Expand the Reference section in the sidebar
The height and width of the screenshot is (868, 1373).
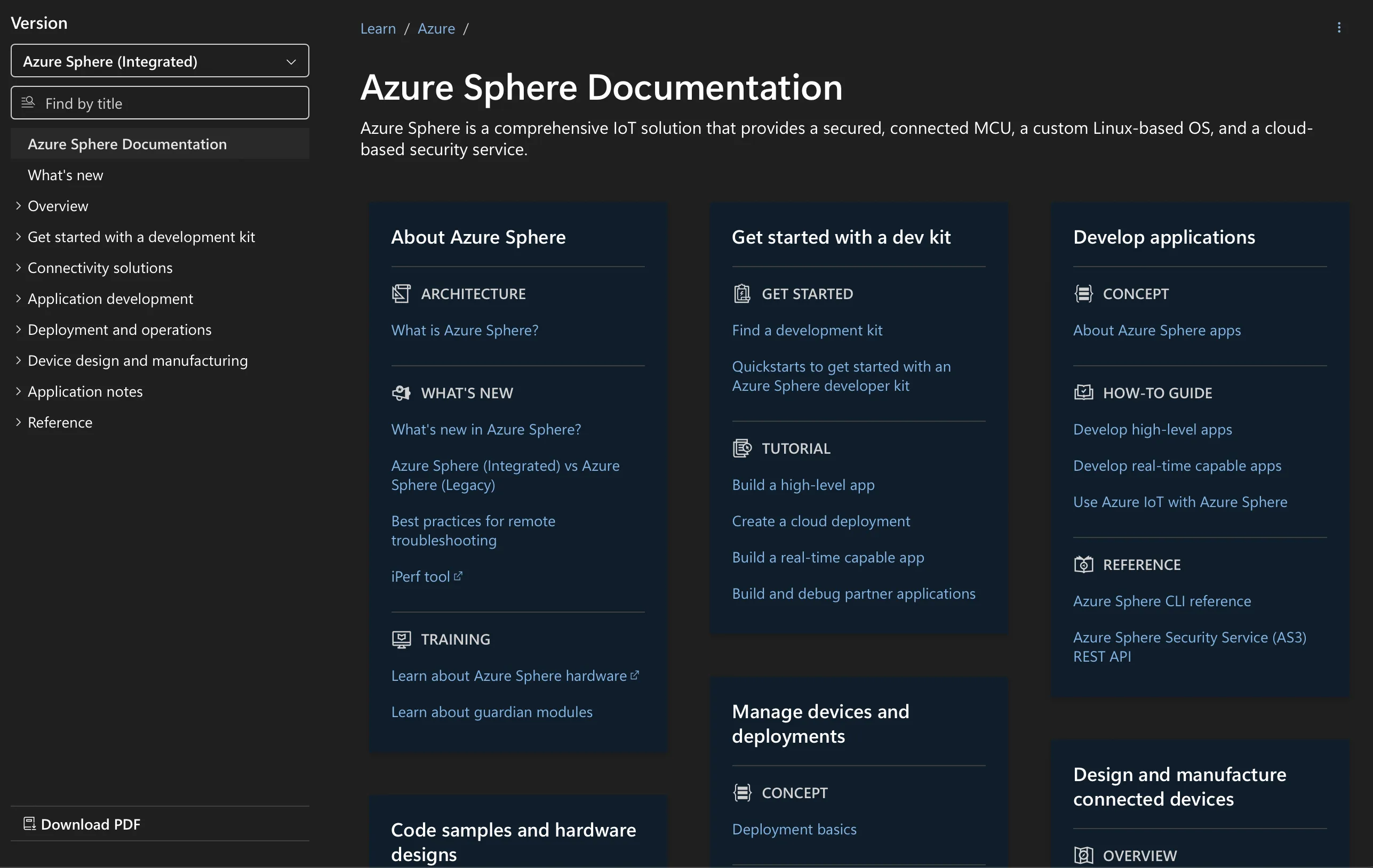tap(18, 422)
